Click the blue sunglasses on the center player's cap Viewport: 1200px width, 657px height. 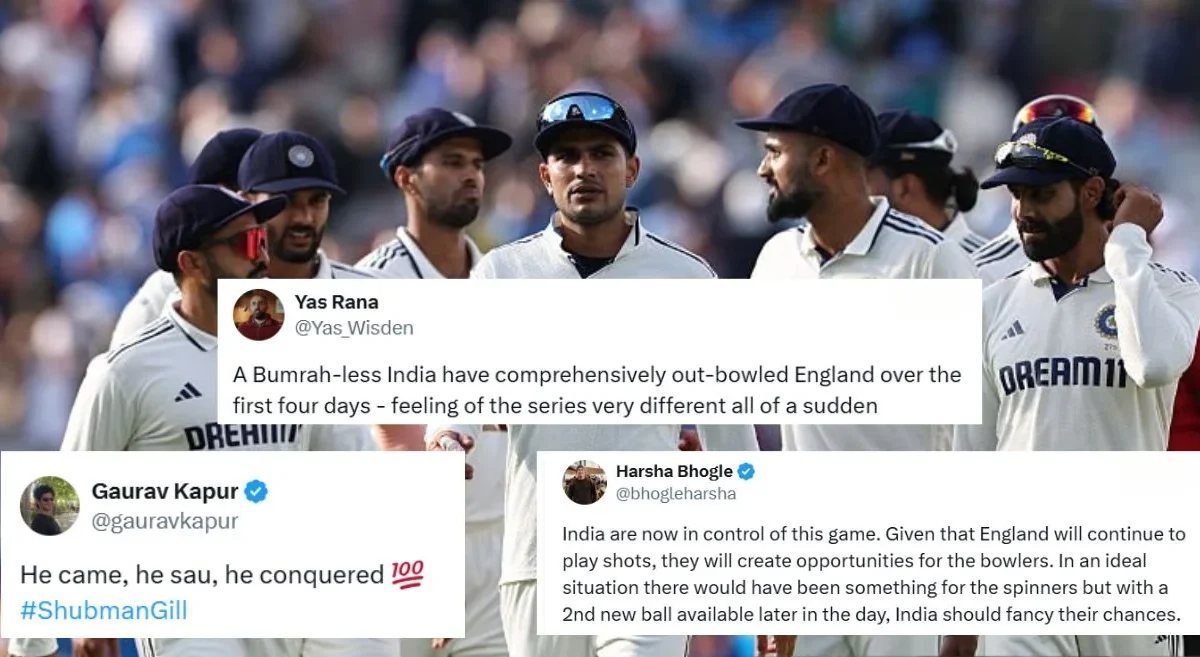[581, 108]
